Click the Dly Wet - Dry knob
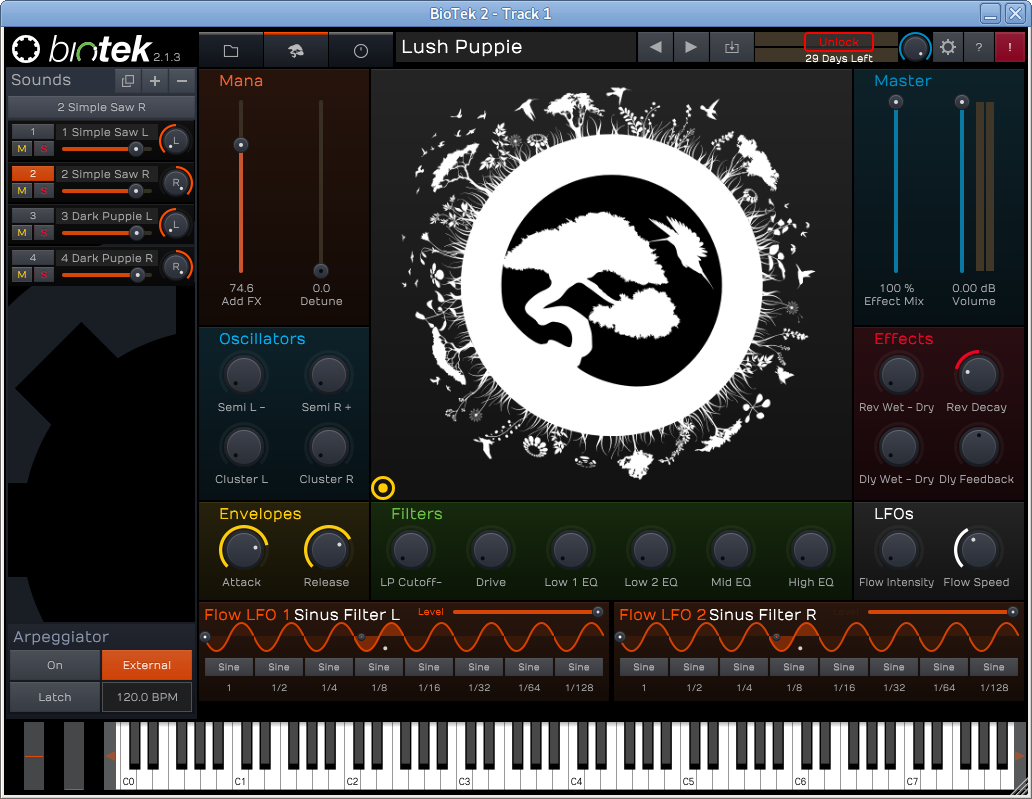Image resolution: width=1032 pixels, height=799 pixels. (898, 447)
